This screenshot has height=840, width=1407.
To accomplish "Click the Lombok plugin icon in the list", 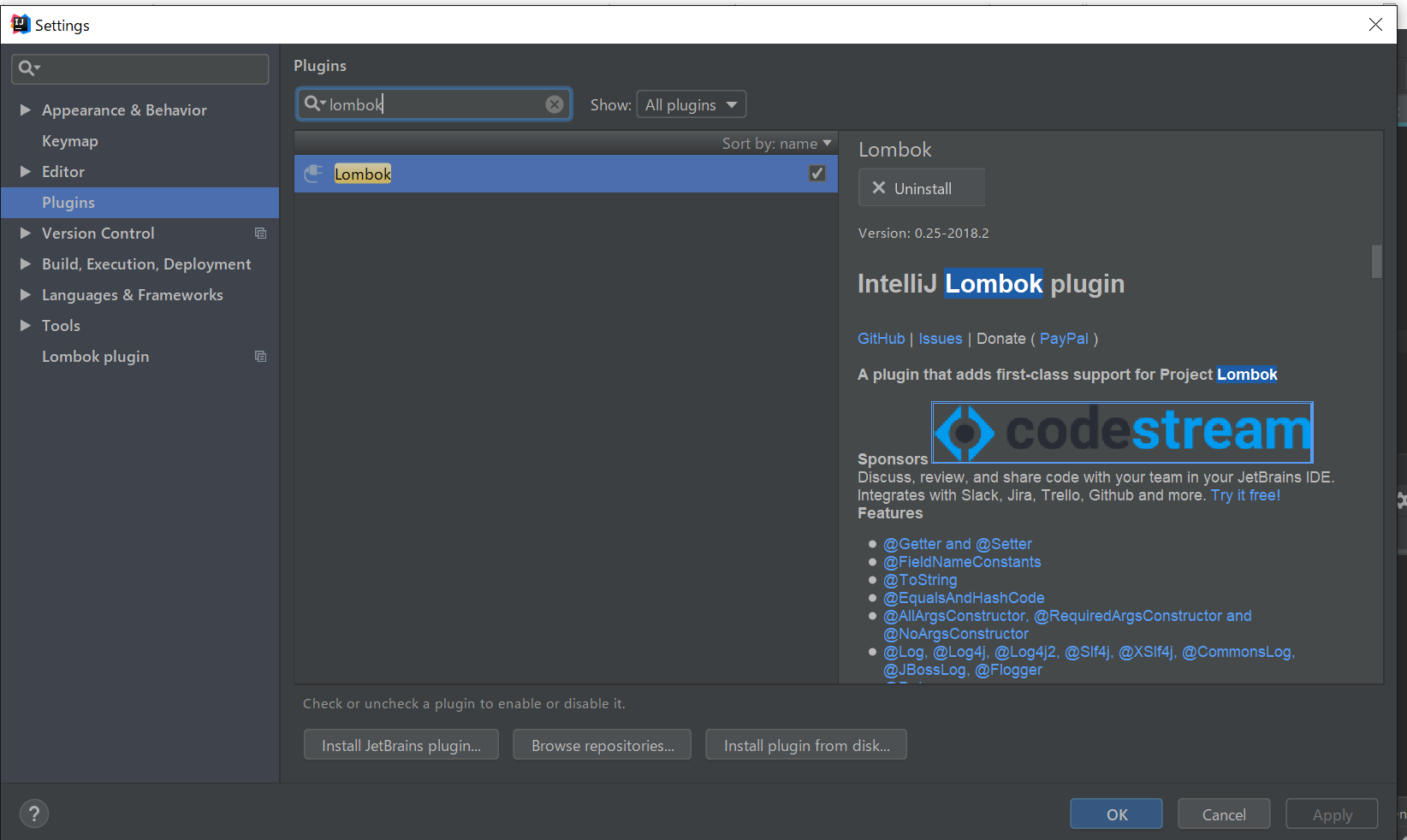I will tap(314, 174).
